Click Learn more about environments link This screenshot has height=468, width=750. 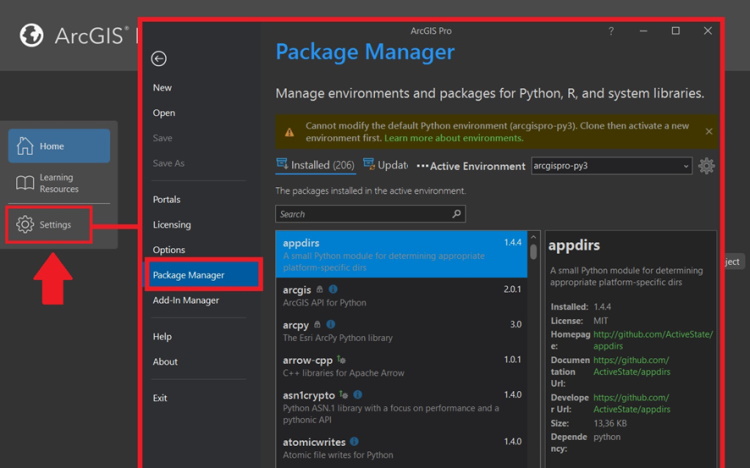[453, 138]
